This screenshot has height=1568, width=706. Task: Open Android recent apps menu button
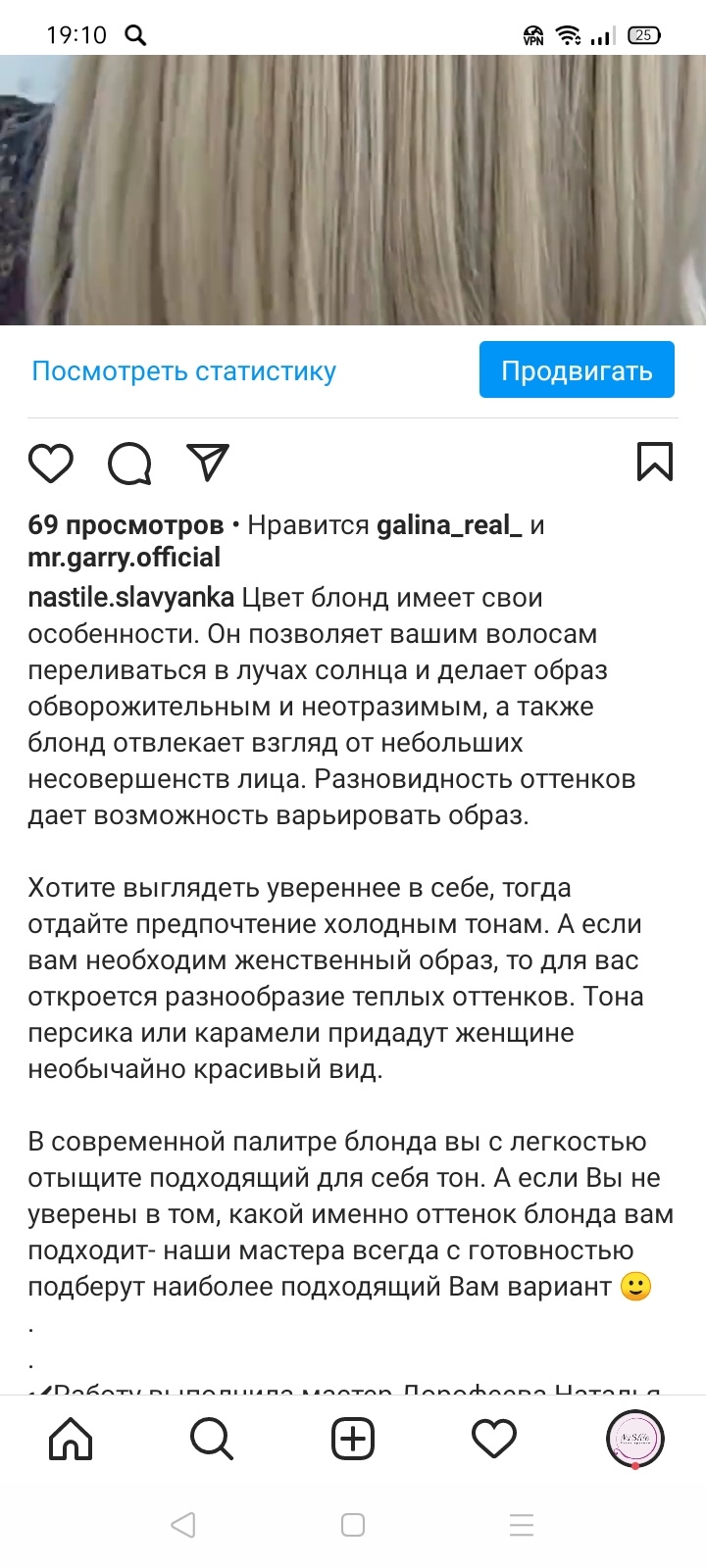tap(522, 1525)
